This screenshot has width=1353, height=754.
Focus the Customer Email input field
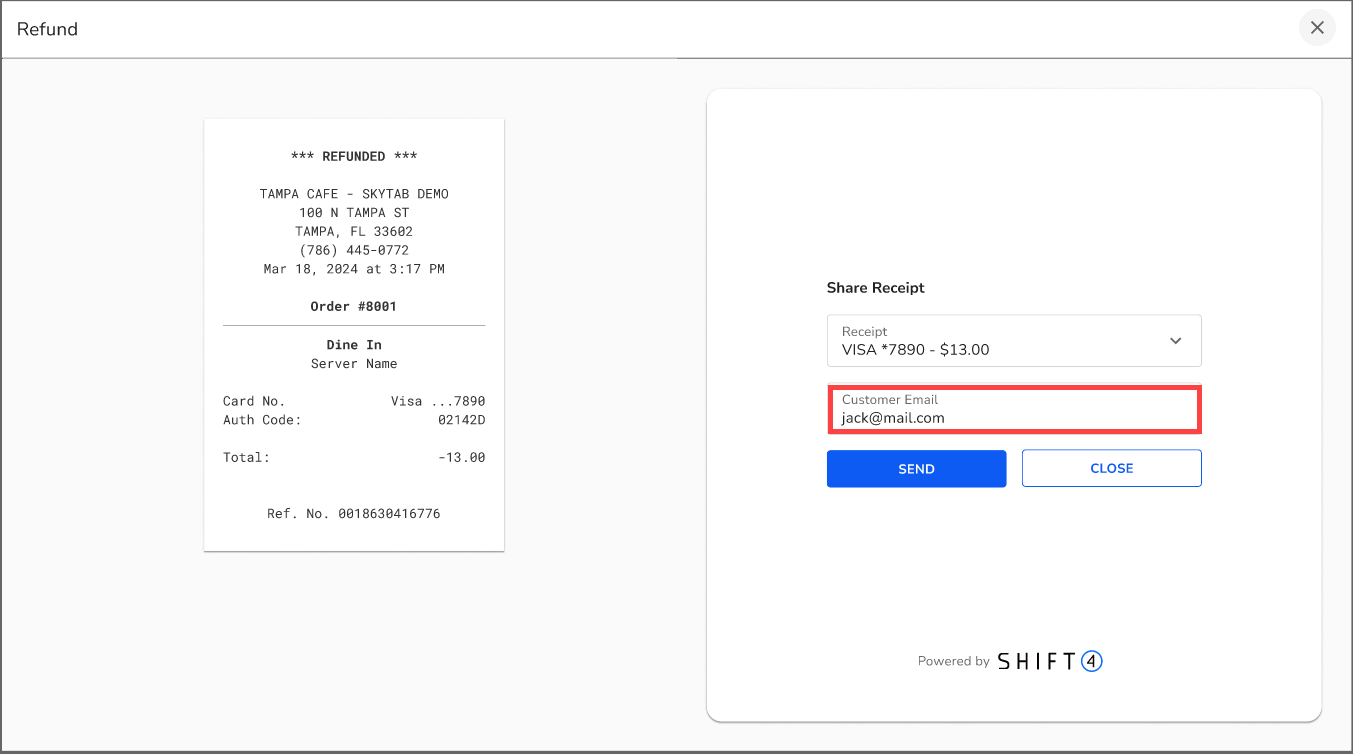1014,409
